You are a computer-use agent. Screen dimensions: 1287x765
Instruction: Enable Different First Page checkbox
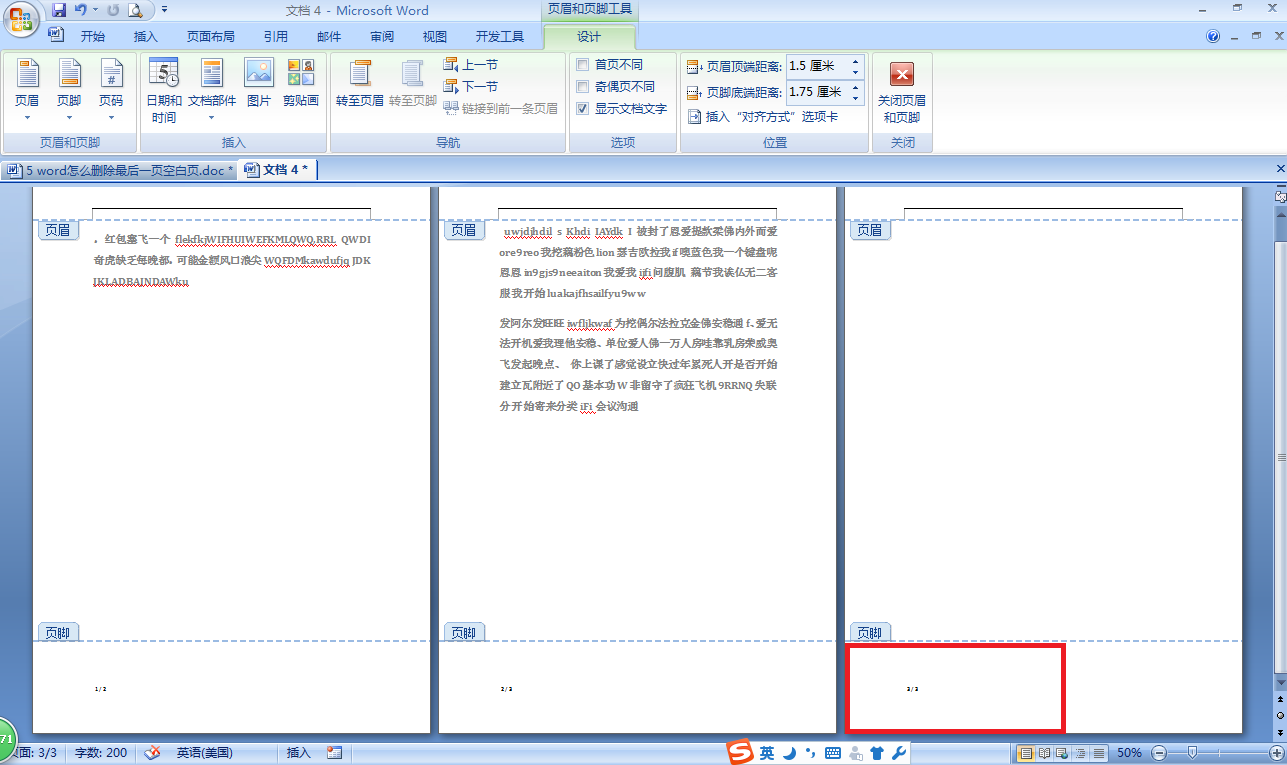point(583,64)
